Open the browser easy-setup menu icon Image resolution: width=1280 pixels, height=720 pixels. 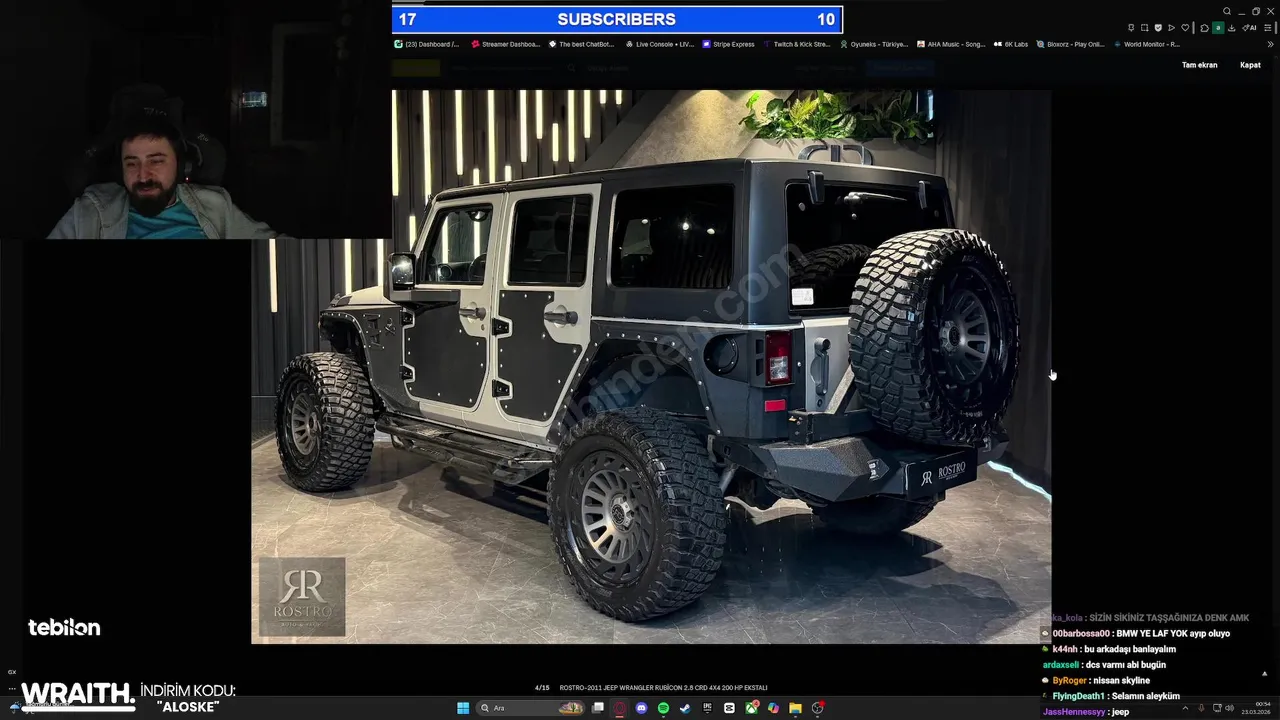point(1268,28)
